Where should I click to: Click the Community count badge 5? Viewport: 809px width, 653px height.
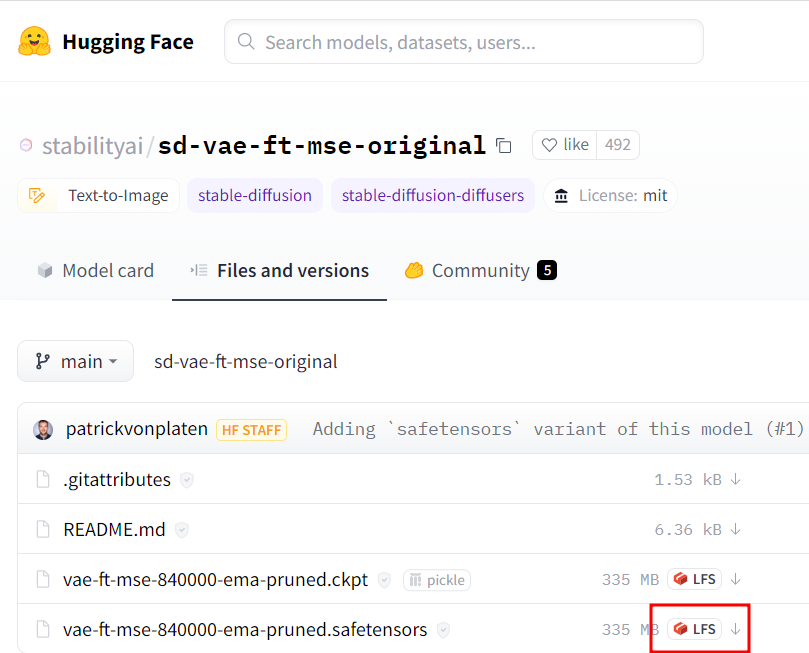(547, 270)
